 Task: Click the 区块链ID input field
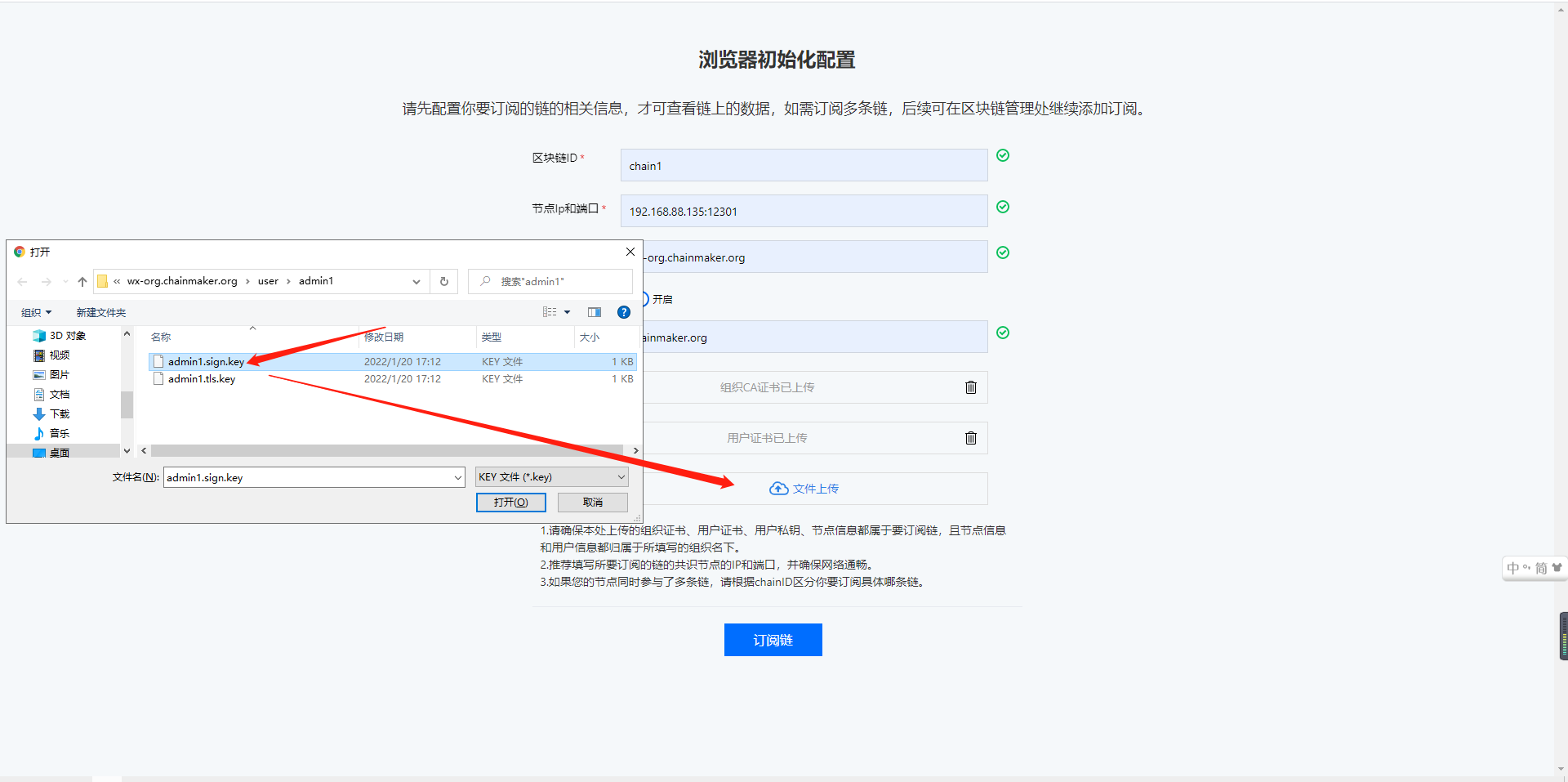[804, 165]
